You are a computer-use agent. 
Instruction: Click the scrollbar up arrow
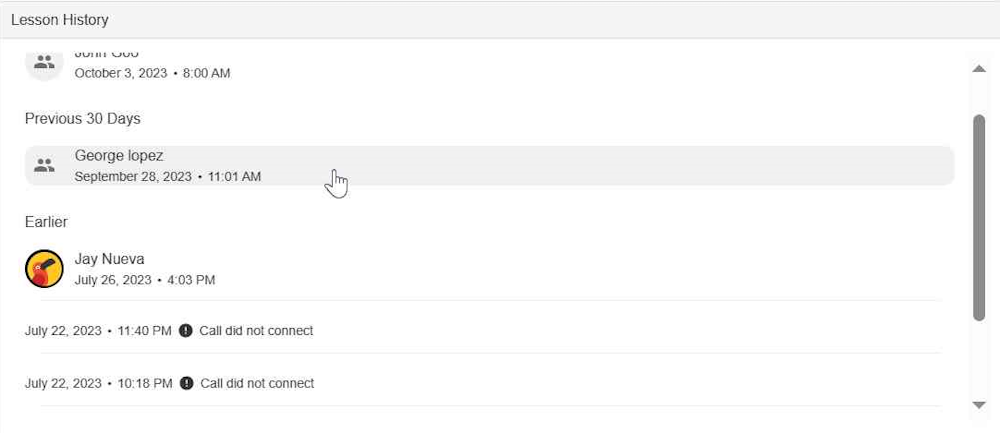[979, 68]
